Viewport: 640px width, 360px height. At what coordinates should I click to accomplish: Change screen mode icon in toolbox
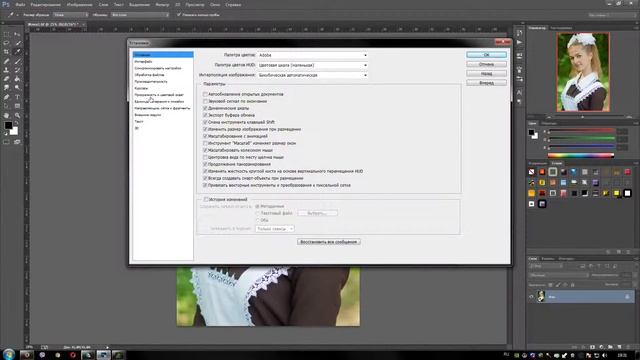tap(17, 142)
